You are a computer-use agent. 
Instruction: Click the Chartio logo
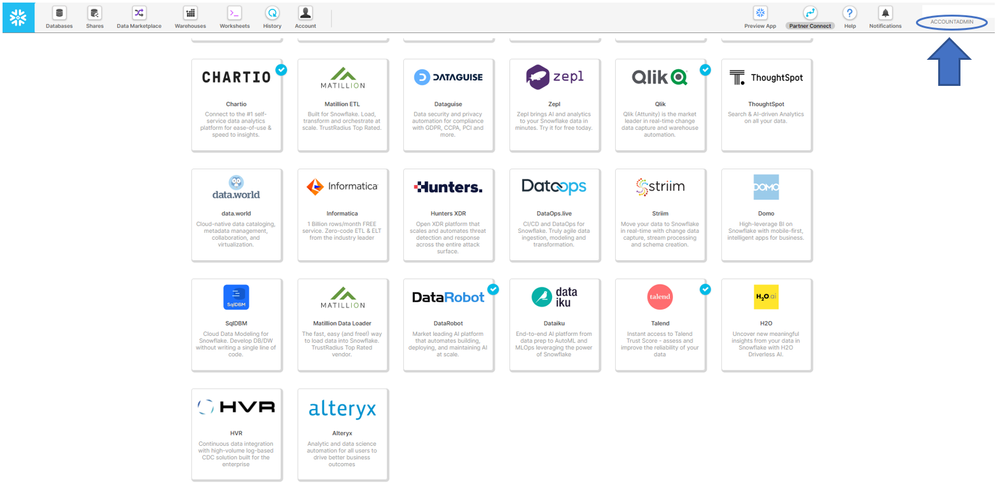[x=236, y=78]
